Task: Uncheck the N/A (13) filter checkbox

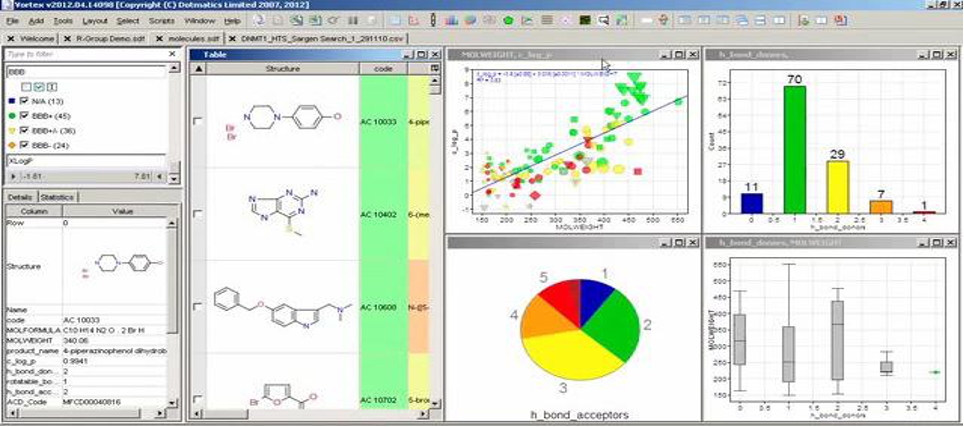Action: pos(26,101)
